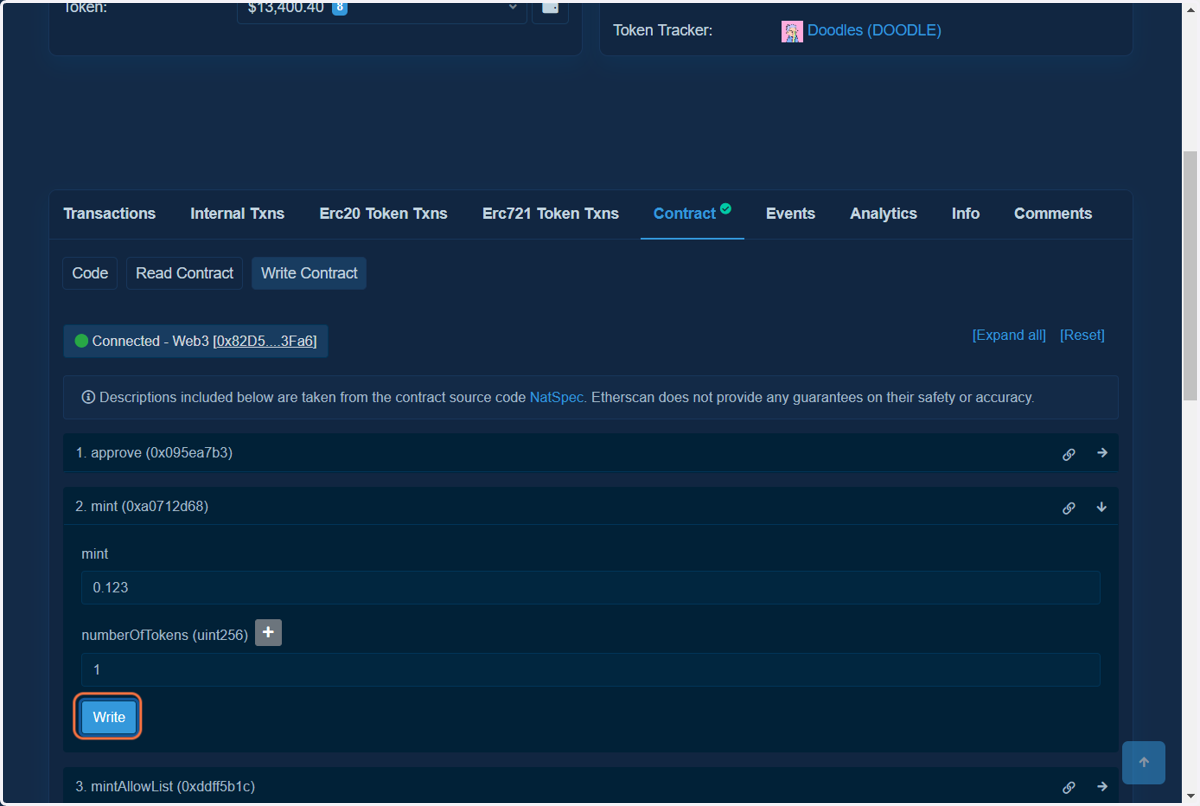Viewport: 1200px width, 806px height.
Task: Open the Doodles token icon
Action: click(792, 31)
